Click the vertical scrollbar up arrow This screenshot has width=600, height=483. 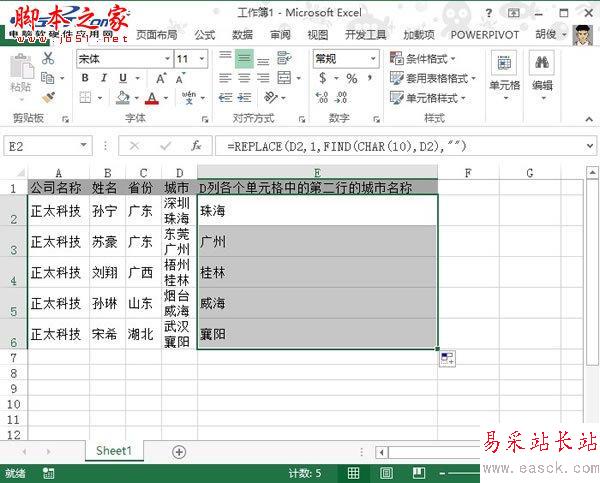point(592,172)
